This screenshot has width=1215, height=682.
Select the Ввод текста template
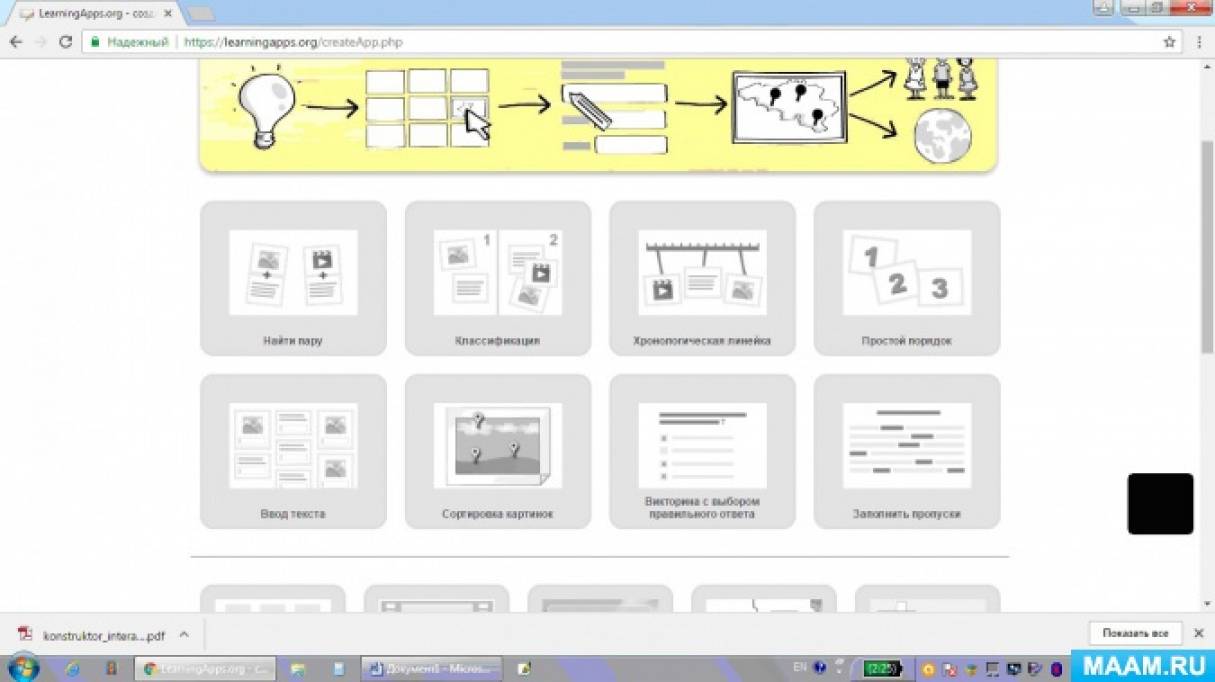[293, 451]
